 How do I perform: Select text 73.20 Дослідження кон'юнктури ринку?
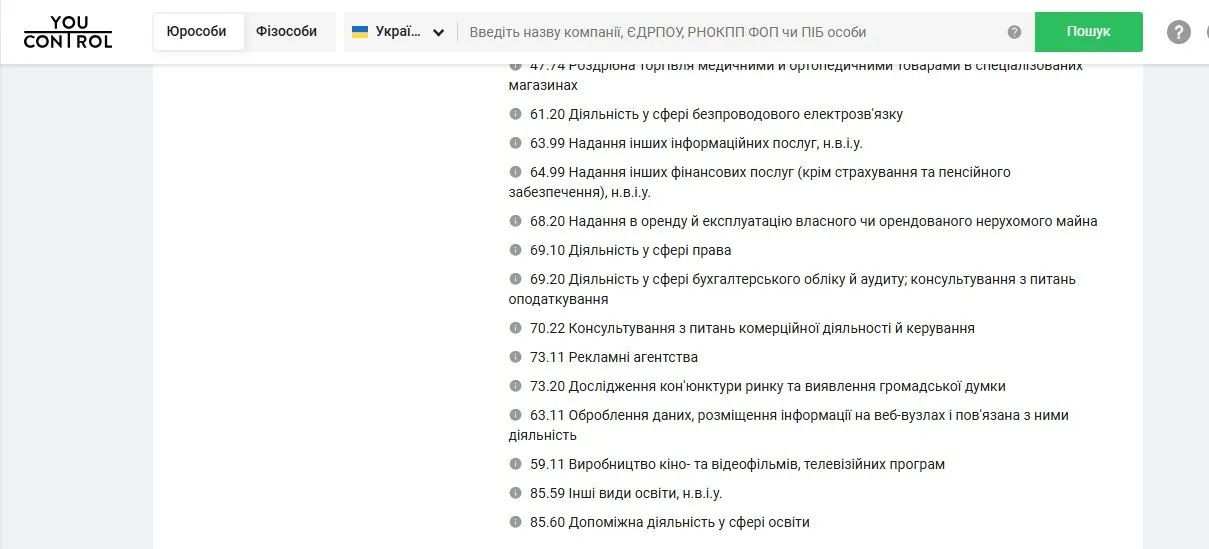coord(768,386)
